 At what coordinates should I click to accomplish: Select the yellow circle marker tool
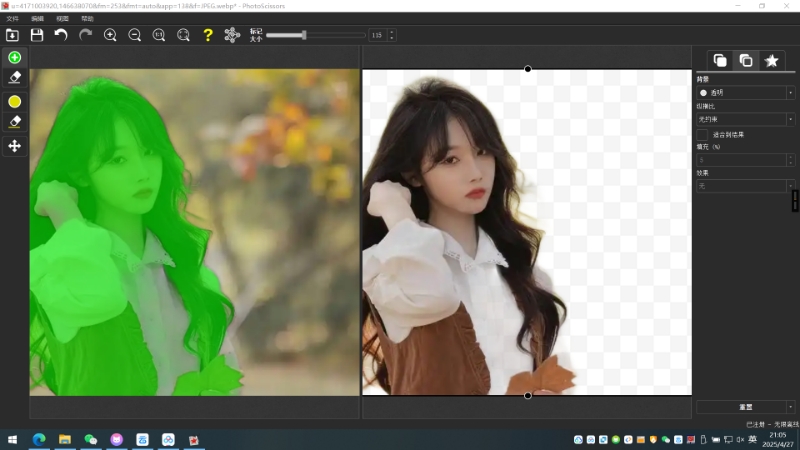14,102
